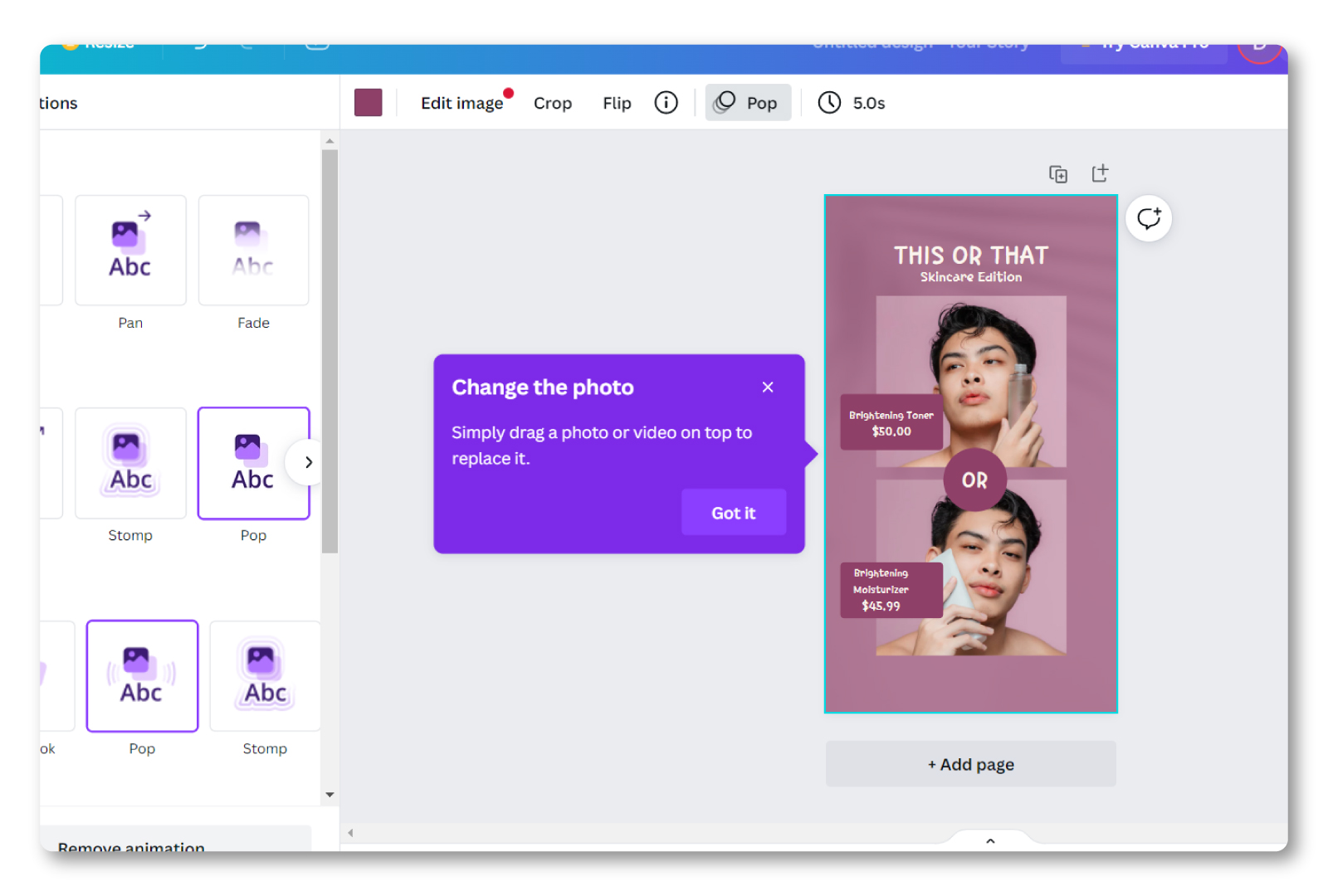Select the OR circle badge
The height and width of the screenshot is (896, 1328).
click(x=974, y=480)
